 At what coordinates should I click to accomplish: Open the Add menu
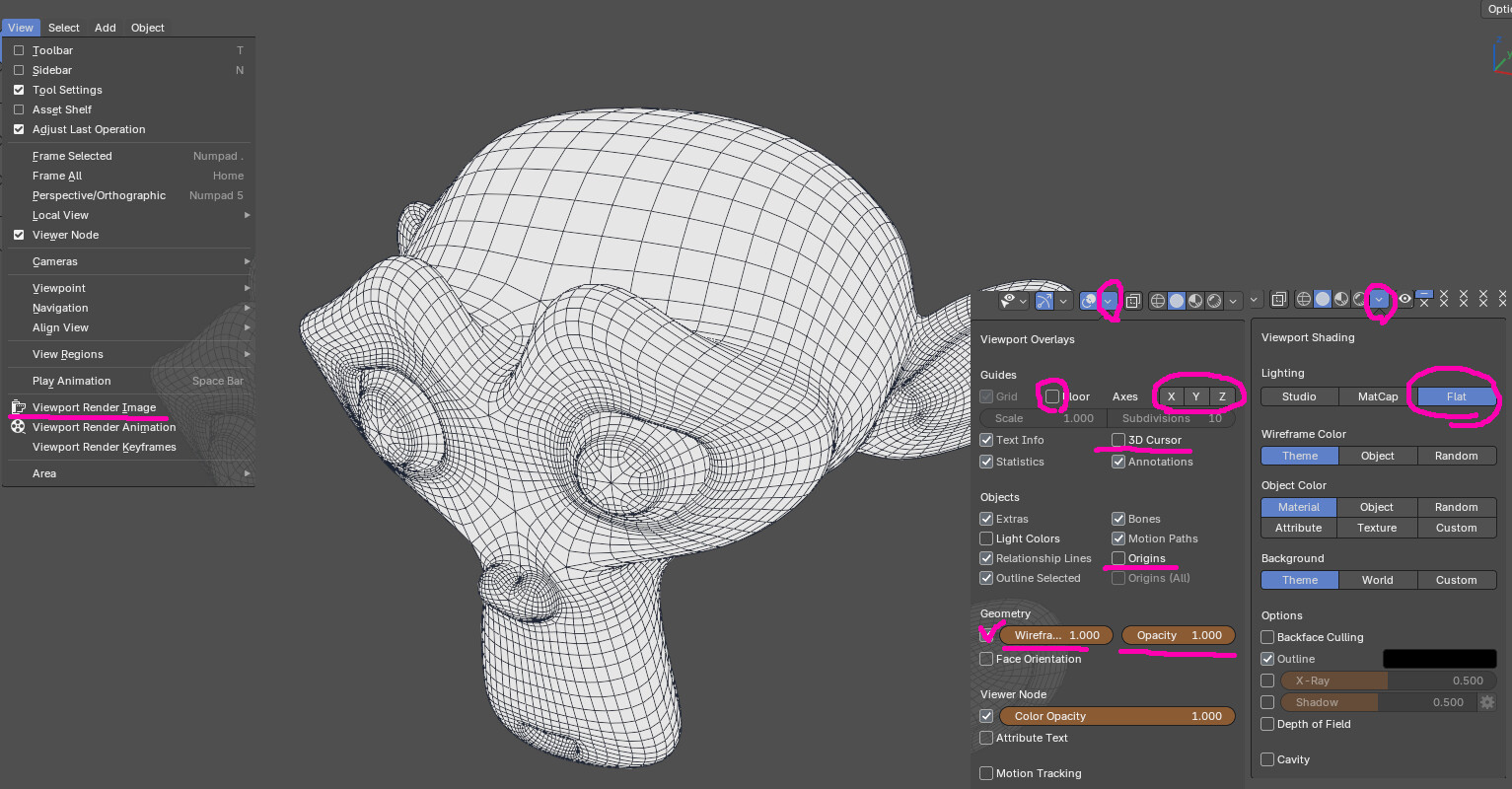[x=106, y=28]
